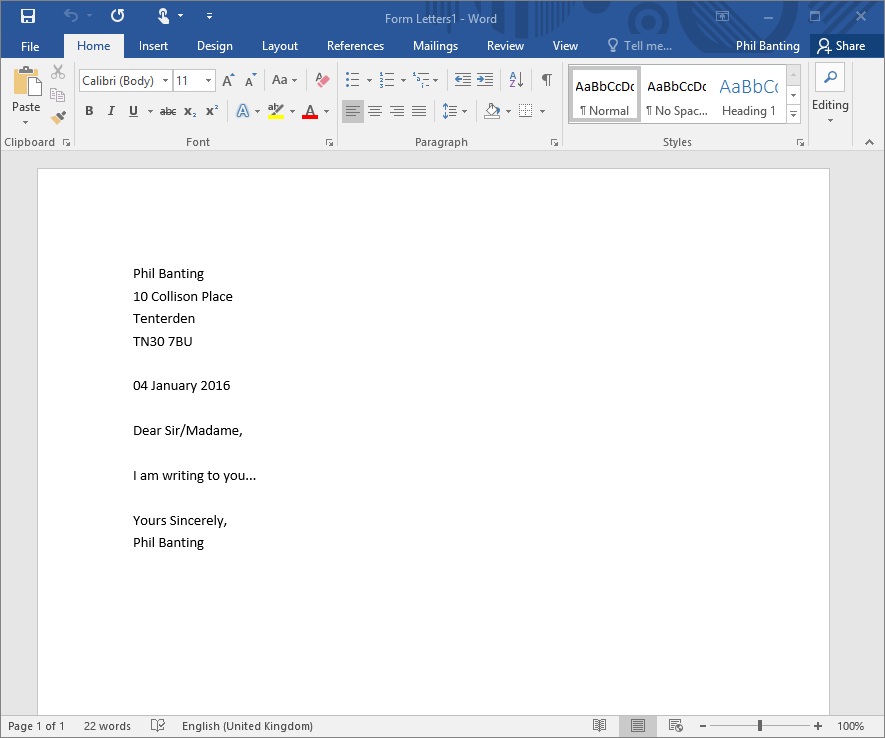Image resolution: width=885 pixels, height=738 pixels.
Task: Click the multilevel list icon
Action: tap(421, 80)
